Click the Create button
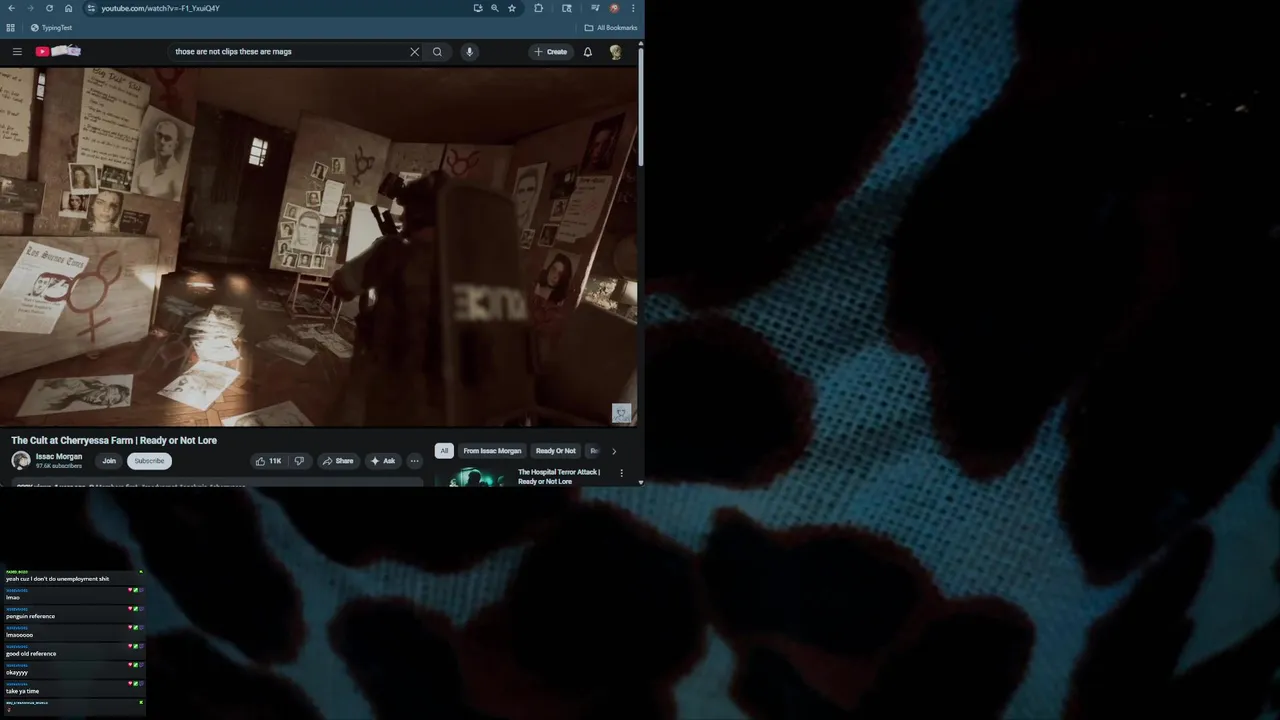The width and height of the screenshot is (1280, 720). [x=551, y=51]
